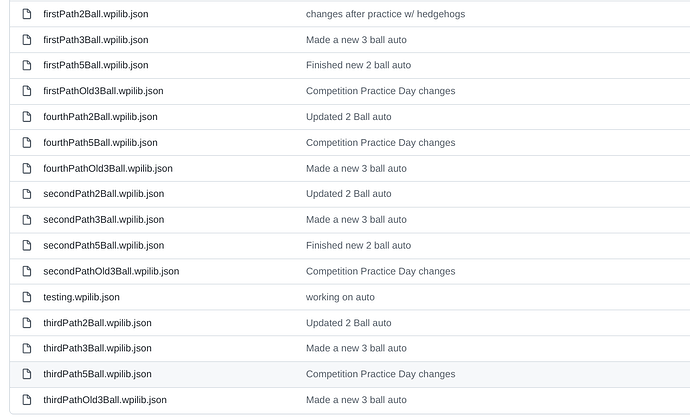Viewport: 690px width, 418px height.
Task: Open secondPathOld3Ball.wpilib.json file
Action: click(x=111, y=271)
